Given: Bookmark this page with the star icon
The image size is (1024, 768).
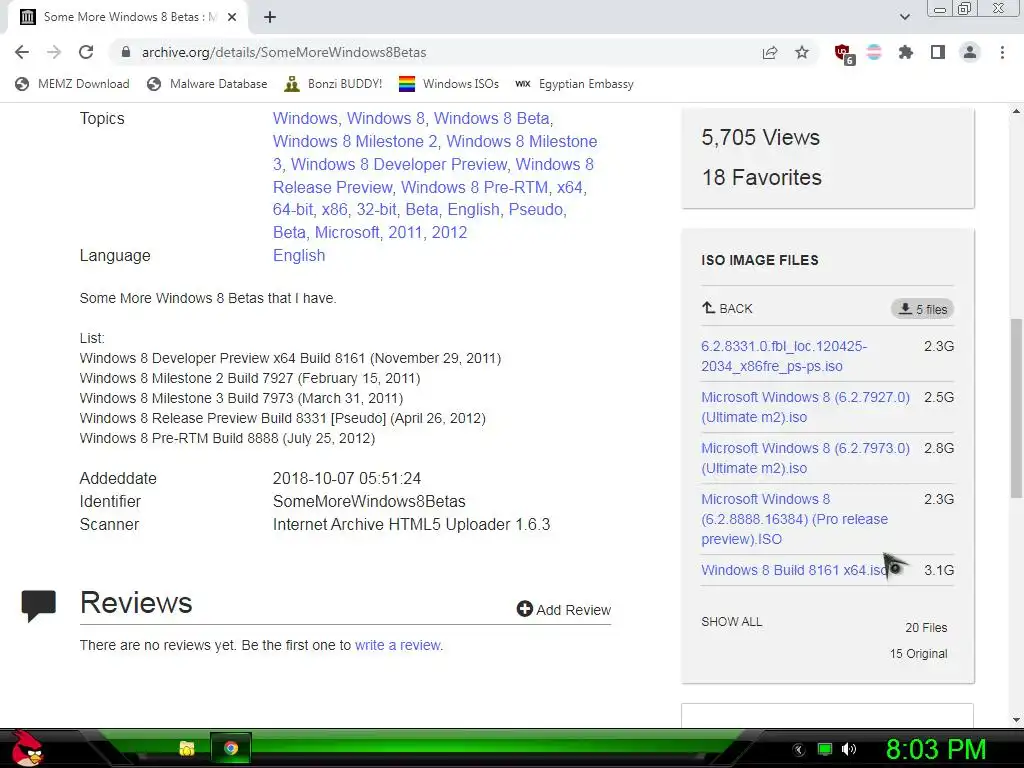Looking at the screenshot, I should [802, 52].
